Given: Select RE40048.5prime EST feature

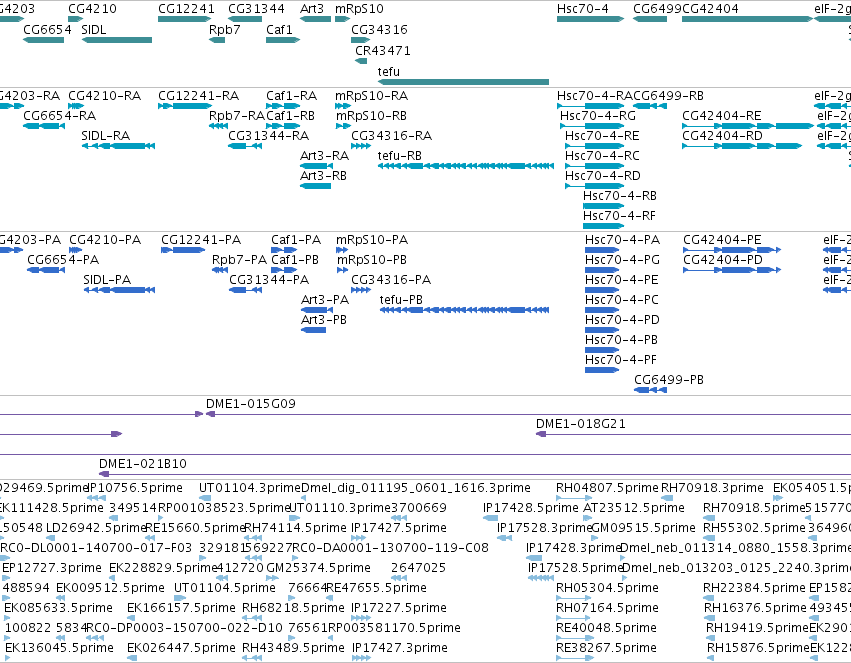Looking at the screenshot, I should pos(574,638).
